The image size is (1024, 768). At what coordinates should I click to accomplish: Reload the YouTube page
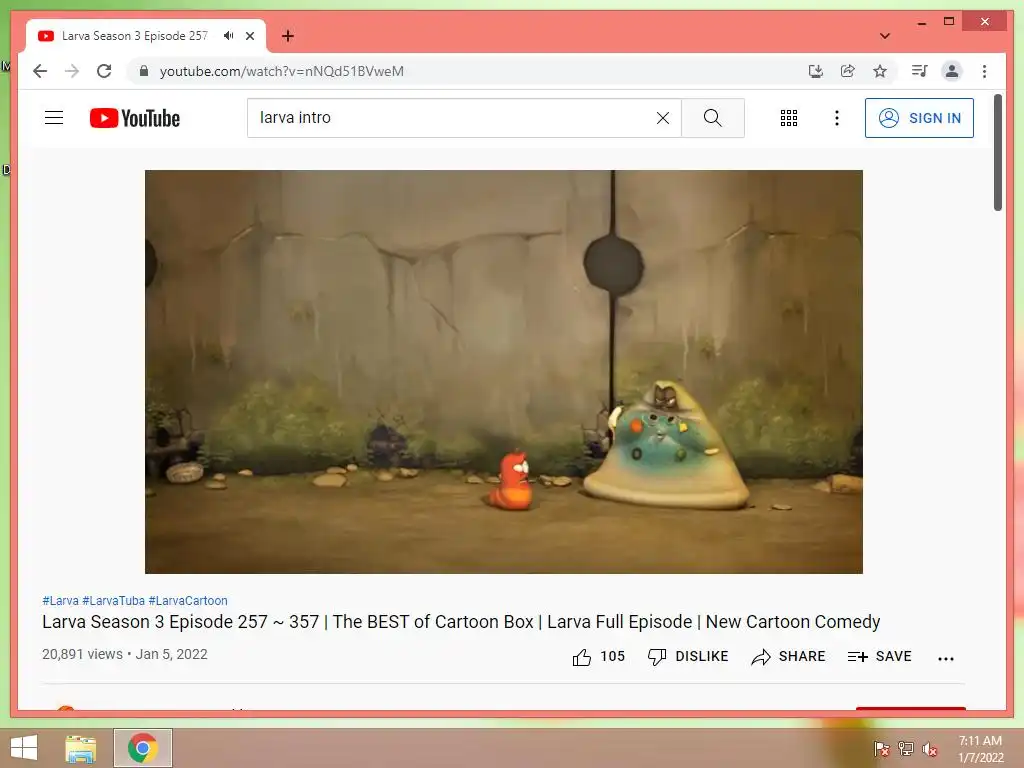pos(104,71)
